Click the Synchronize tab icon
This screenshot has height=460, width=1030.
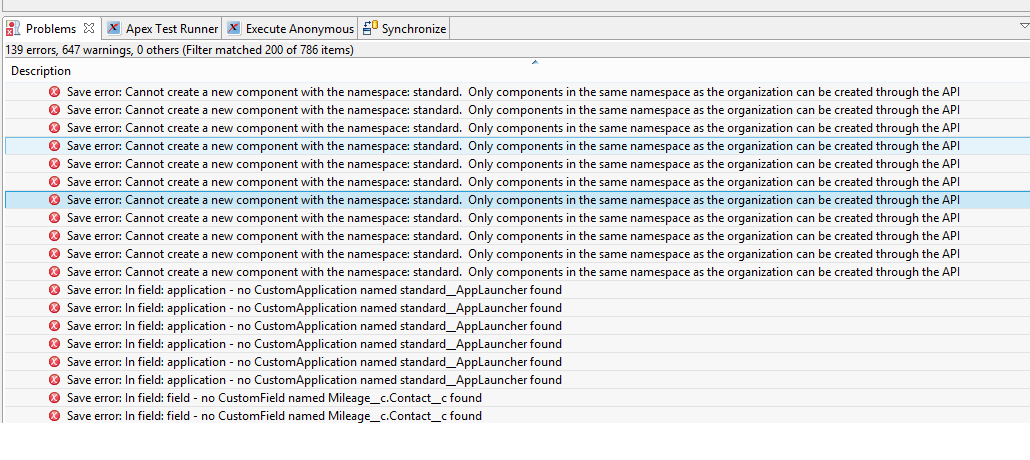click(370, 29)
